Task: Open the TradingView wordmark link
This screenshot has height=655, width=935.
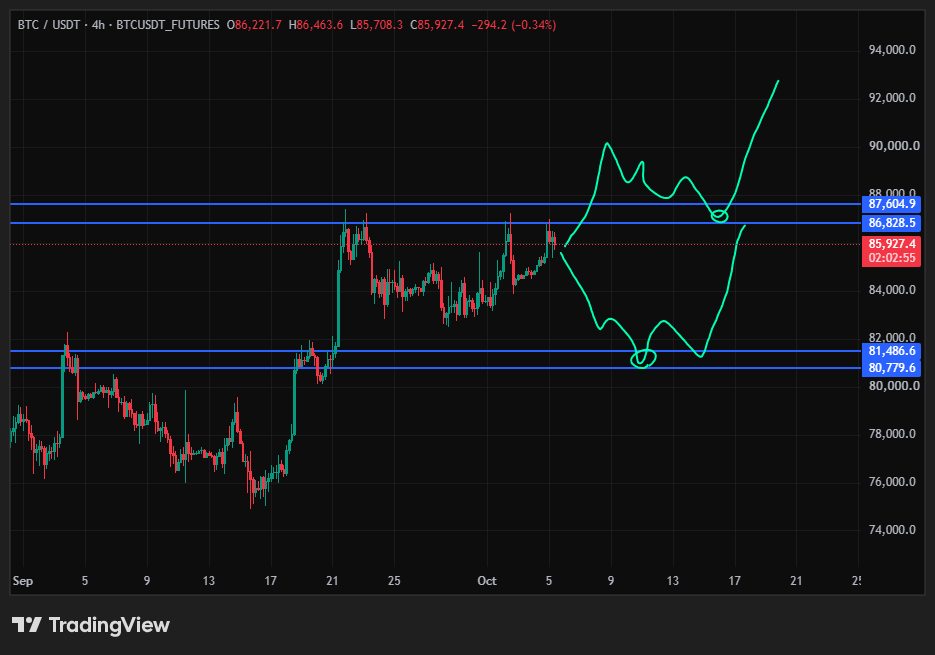Action: (109, 625)
